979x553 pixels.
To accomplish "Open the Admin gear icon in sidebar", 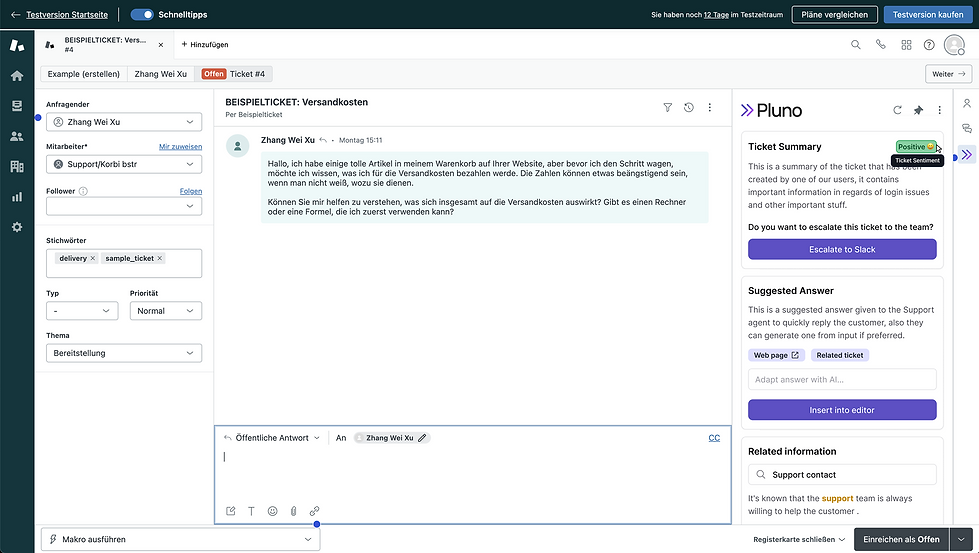I will coord(17,227).
